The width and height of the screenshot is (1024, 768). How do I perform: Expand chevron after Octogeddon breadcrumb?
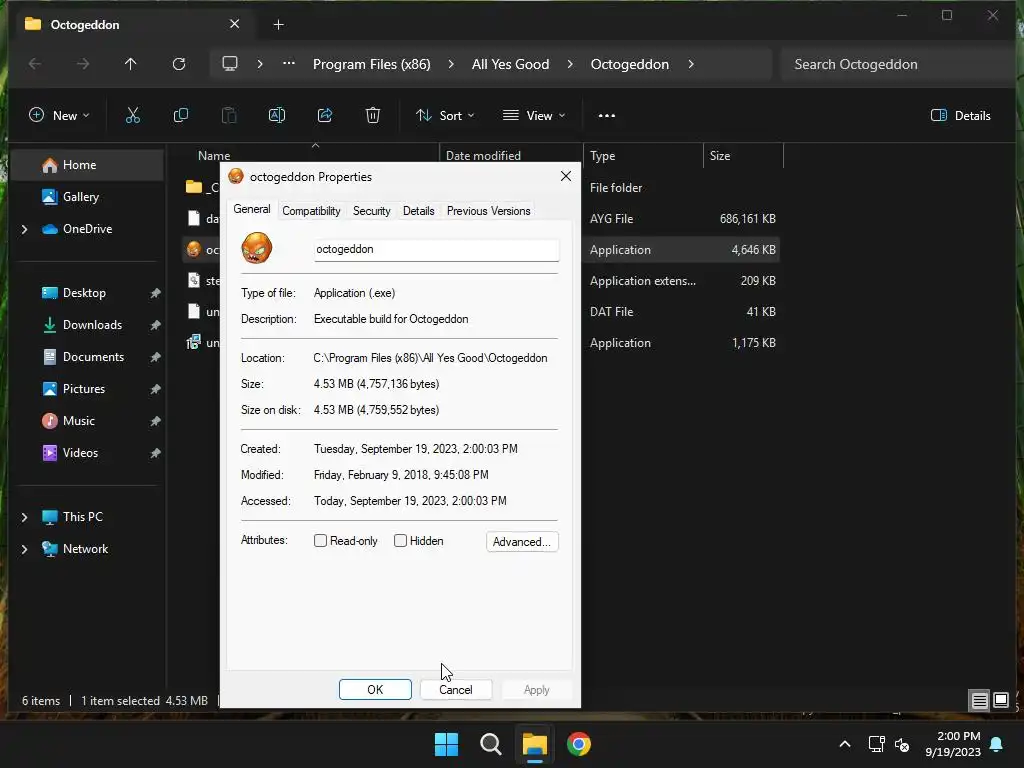[691, 64]
